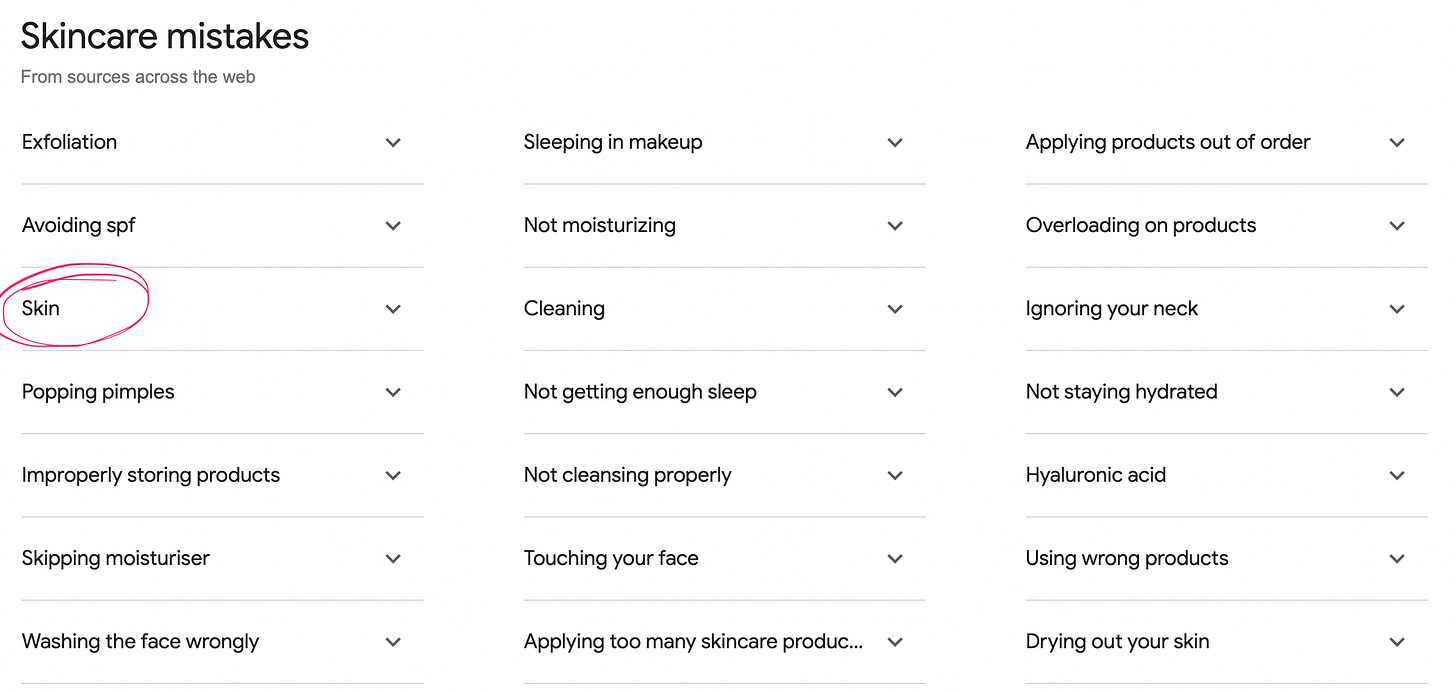The height and width of the screenshot is (692, 1456).
Task: Expand the Drying out your skin chevron
Action: [1397, 642]
